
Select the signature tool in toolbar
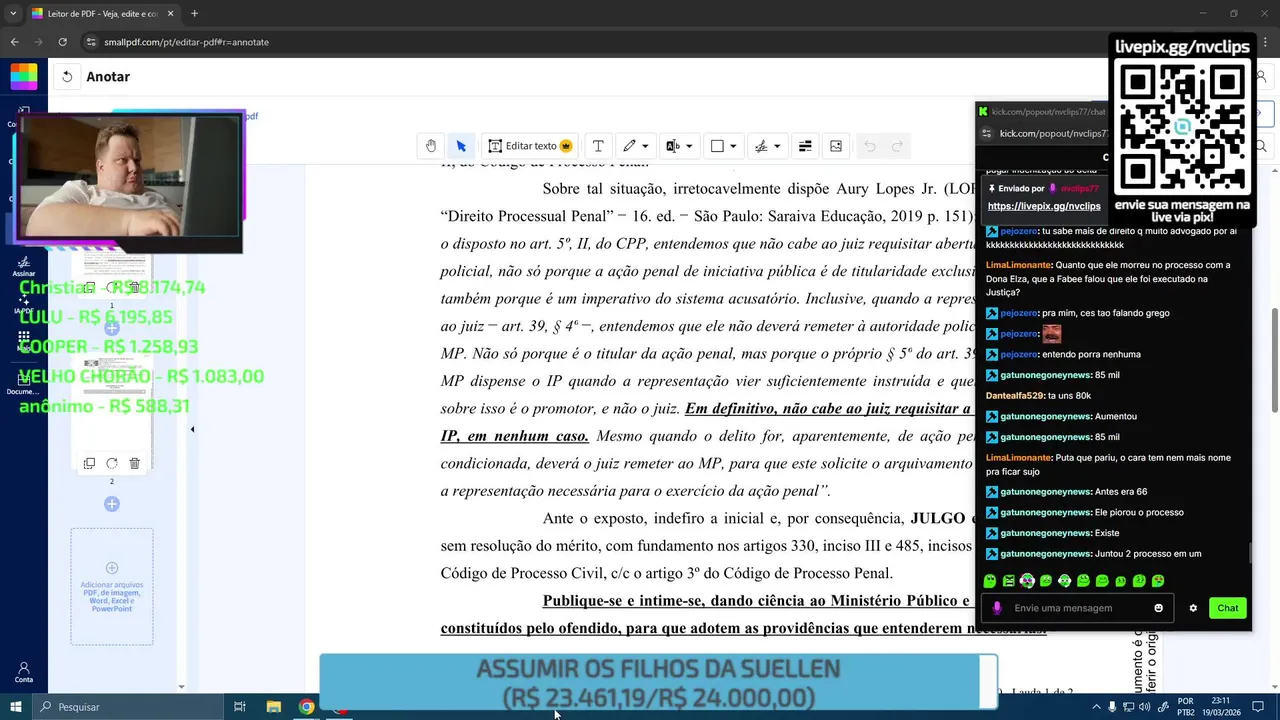click(x=761, y=146)
